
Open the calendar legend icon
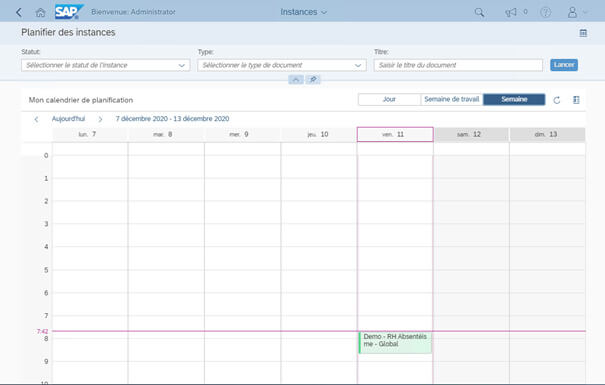[576, 100]
